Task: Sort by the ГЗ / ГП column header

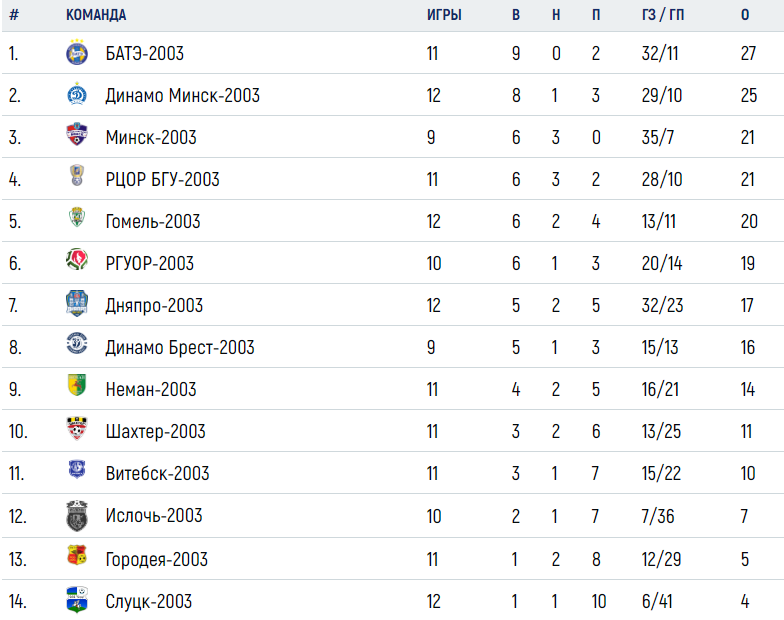Action: (662, 15)
